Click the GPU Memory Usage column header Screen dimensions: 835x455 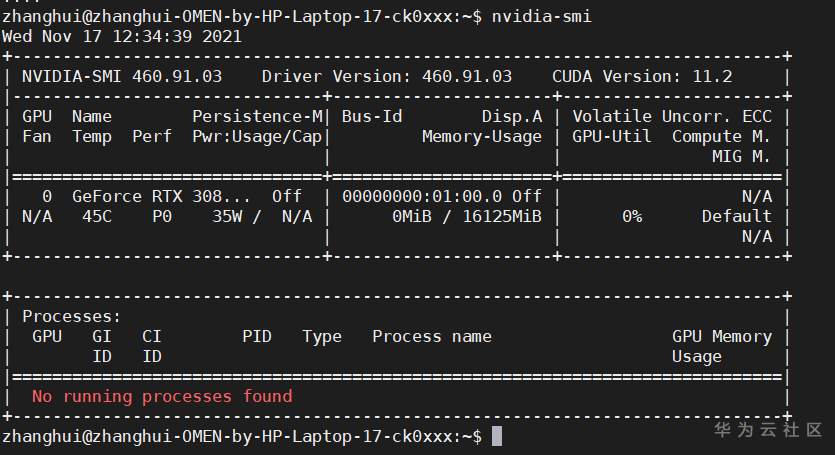[721, 346]
